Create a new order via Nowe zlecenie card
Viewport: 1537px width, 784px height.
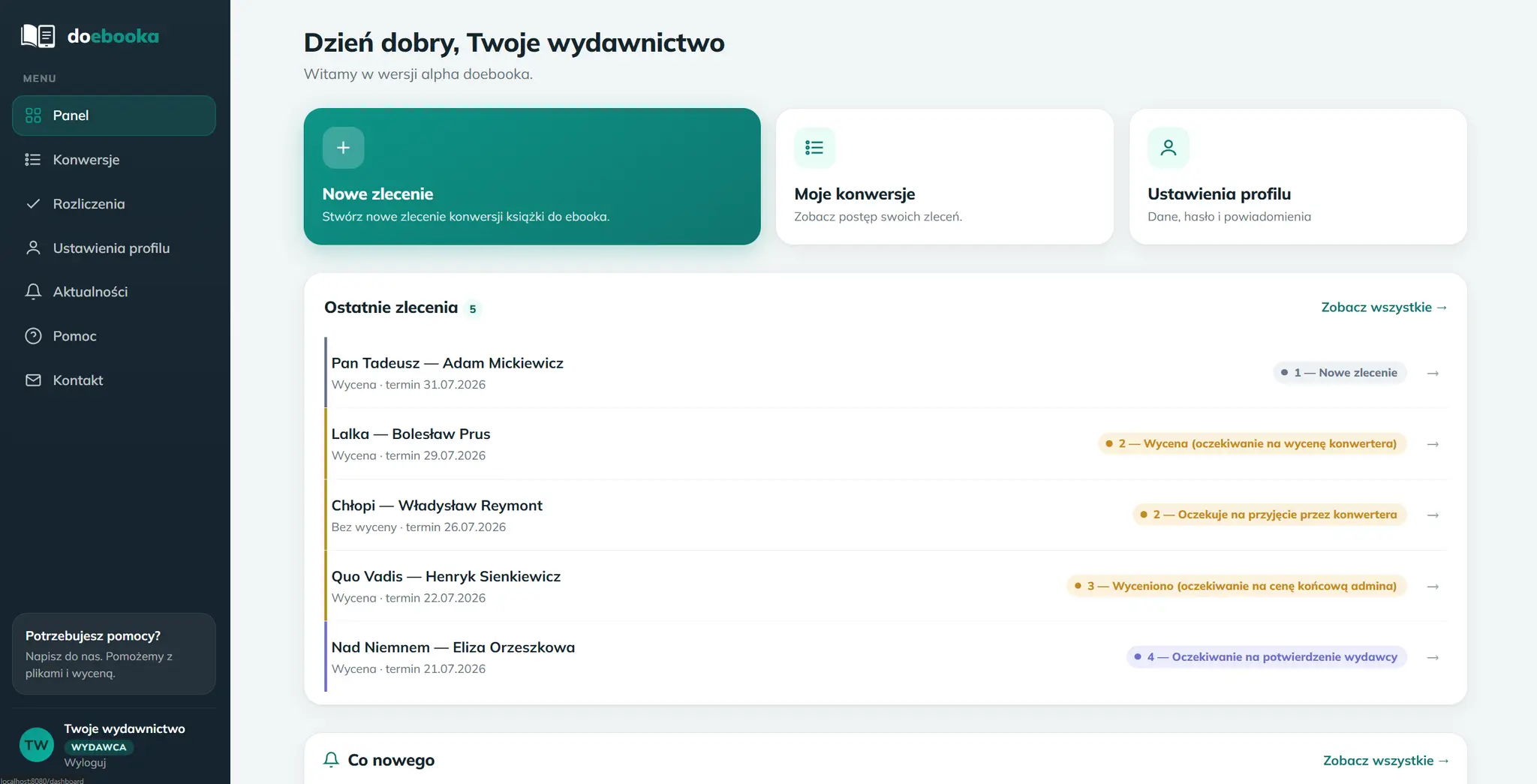coord(532,176)
